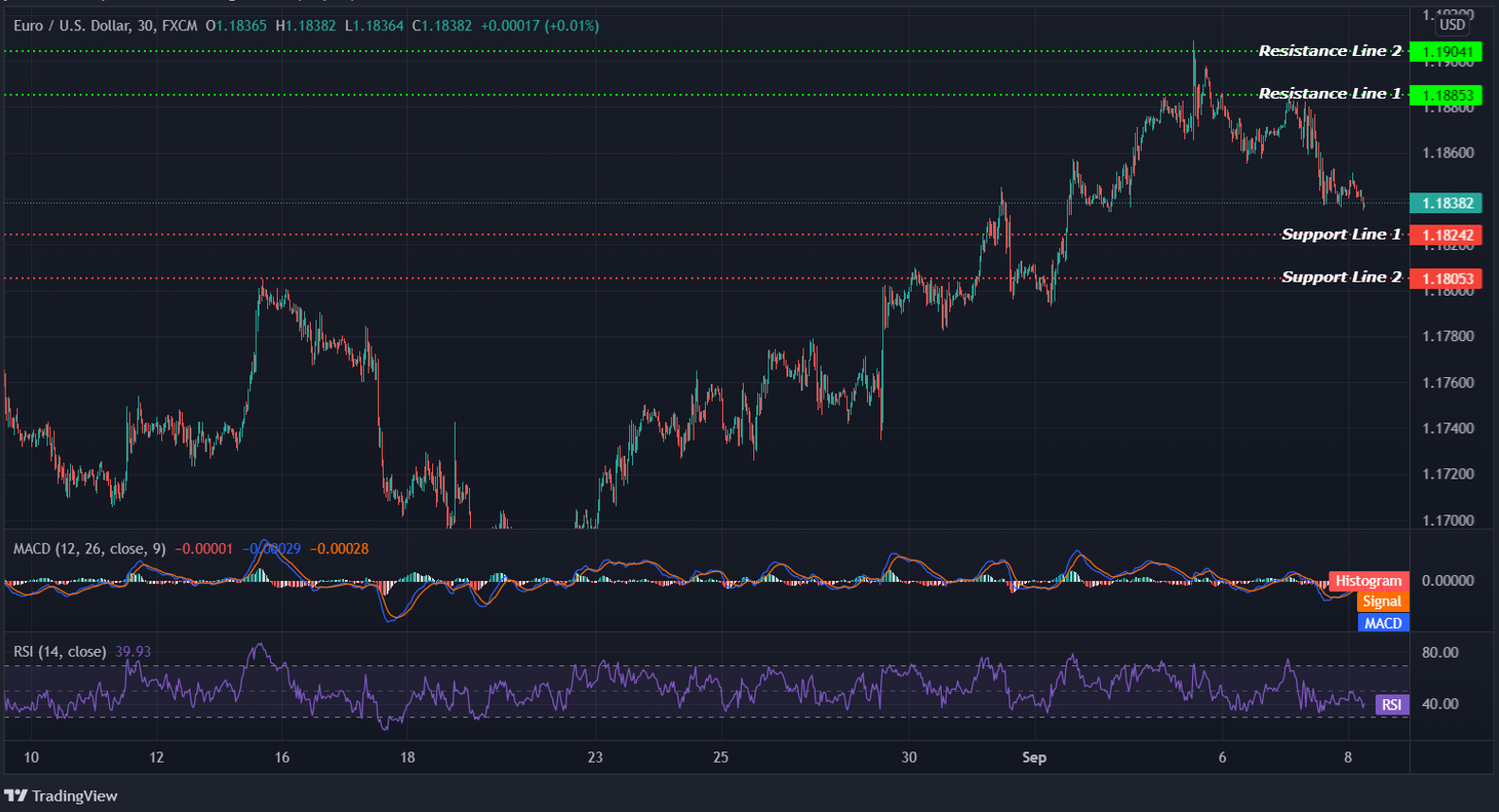This screenshot has height=812, width=1499.
Task: Click the 8 date marker on time axis
Action: click(1347, 757)
